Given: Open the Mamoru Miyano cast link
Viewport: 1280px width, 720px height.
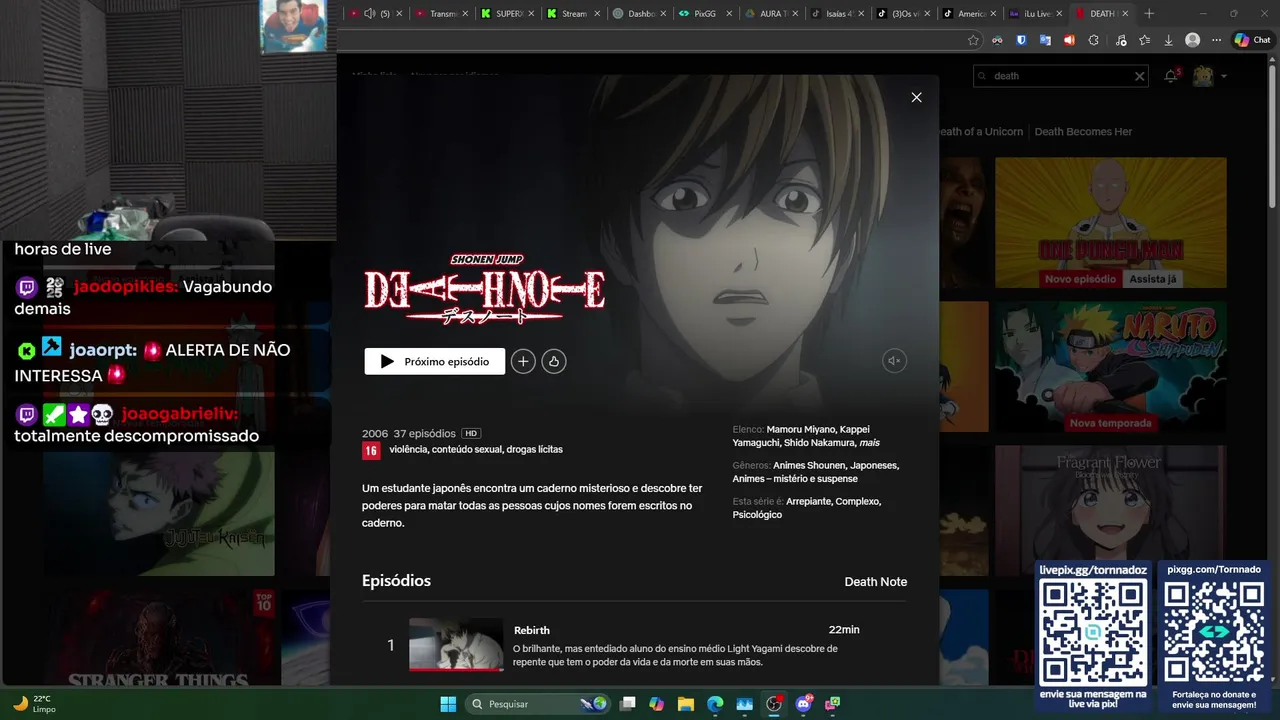Looking at the screenshot, I should [x=800, y=429].
